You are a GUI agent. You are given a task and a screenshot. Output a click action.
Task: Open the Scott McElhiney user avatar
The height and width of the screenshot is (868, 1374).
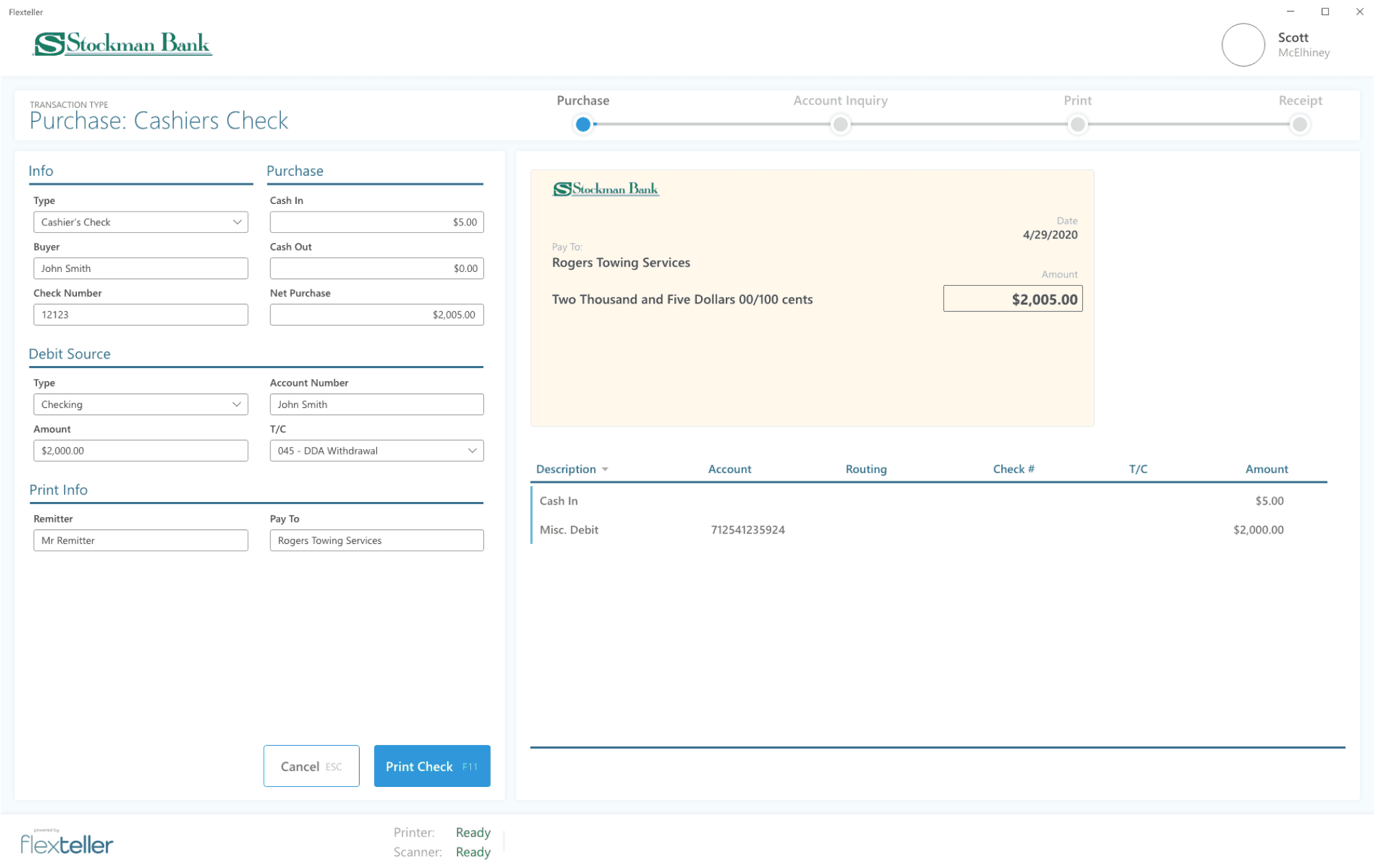[x=1243, y=45]
